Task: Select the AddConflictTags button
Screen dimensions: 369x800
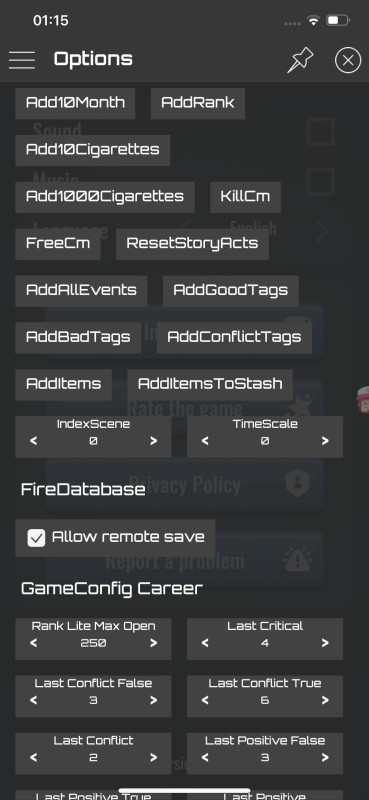Action: pyautogui.click(x=234, y=338)
